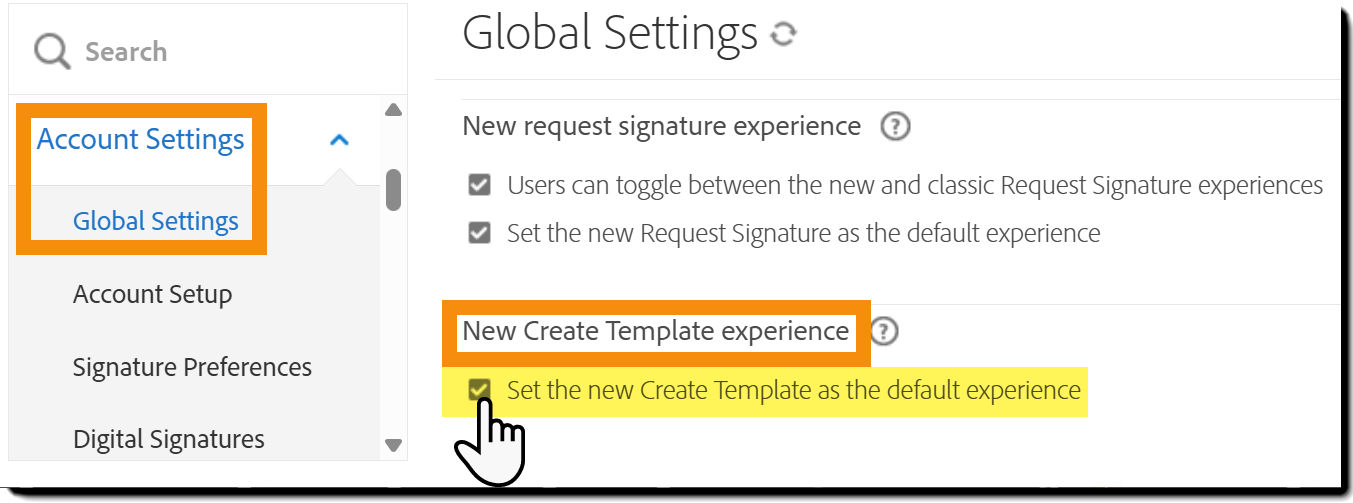Select Account Settings in the sidebar

[140, 139]
